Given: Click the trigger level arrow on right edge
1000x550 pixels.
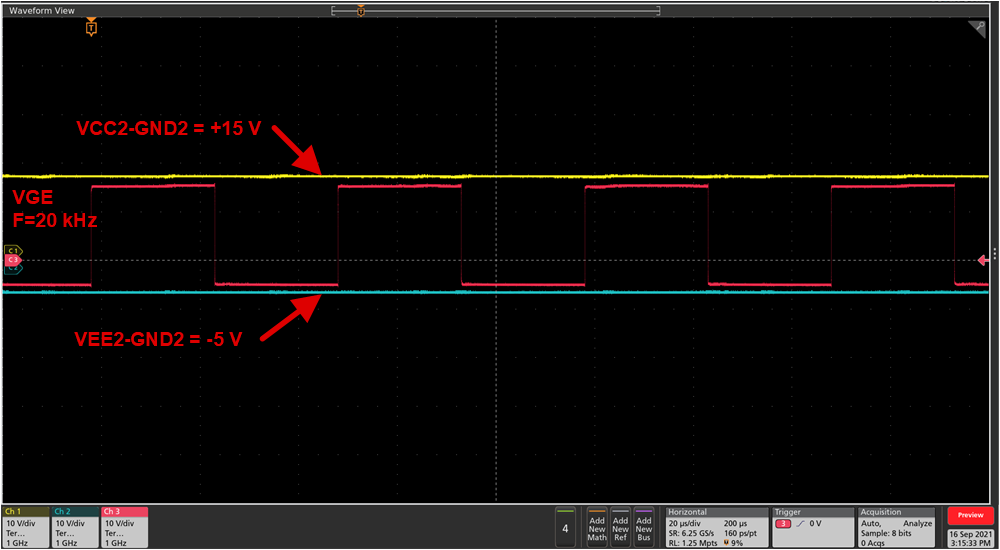Looking at the screenshot, I should (983, 260).
